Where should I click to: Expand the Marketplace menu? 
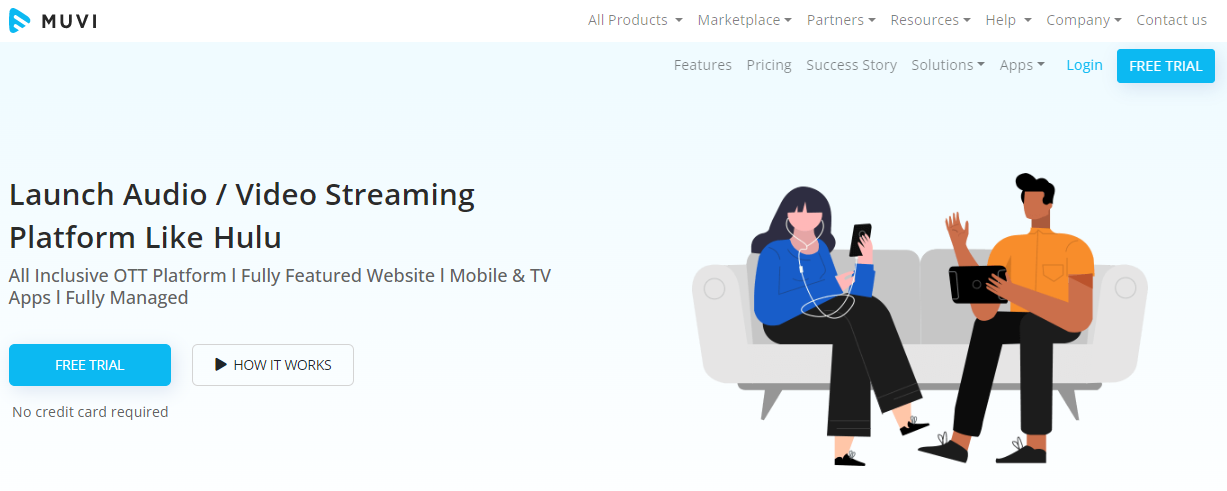point(745,20)
